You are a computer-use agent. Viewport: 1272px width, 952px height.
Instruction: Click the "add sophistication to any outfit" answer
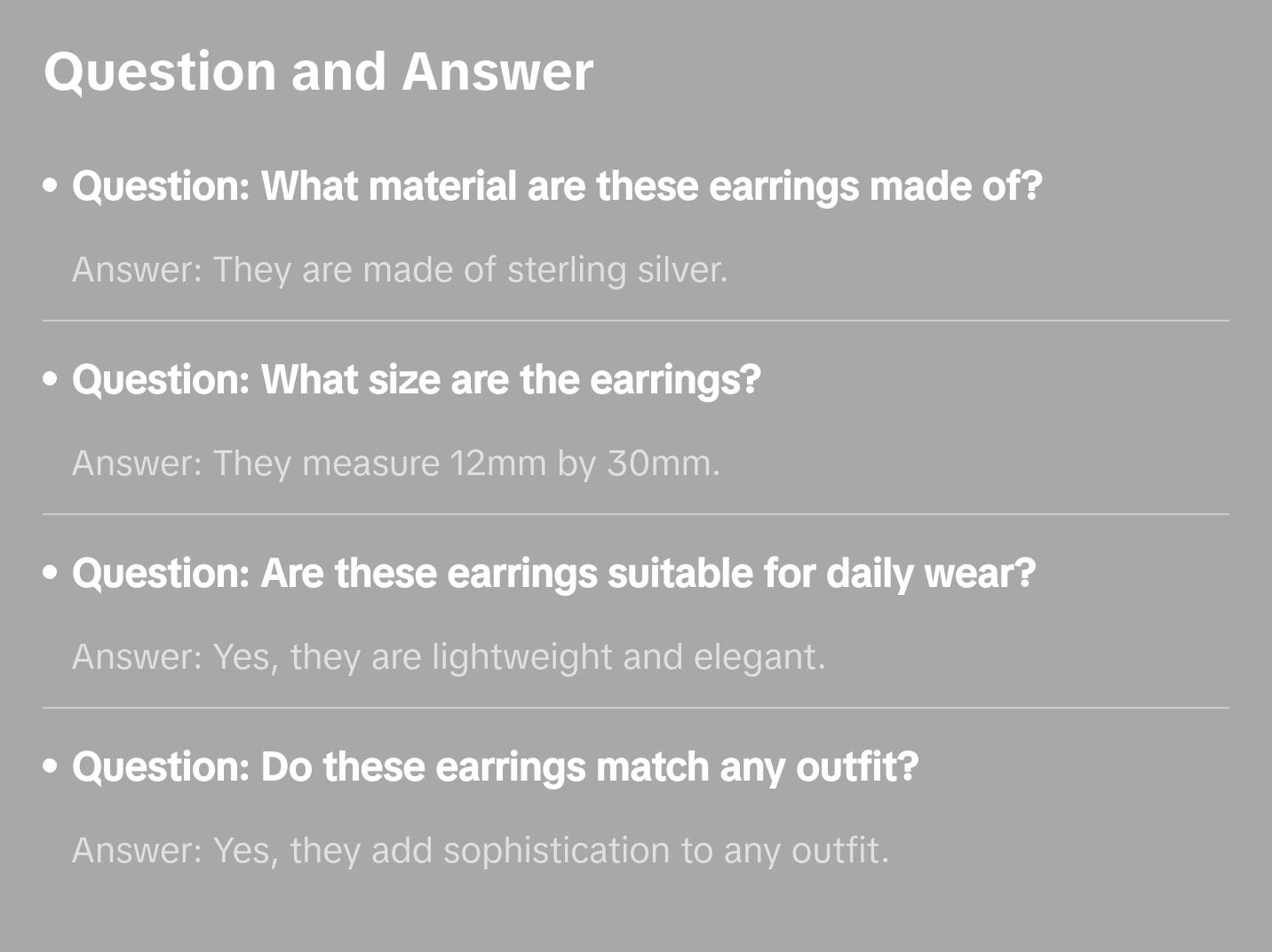pyautogui.click(x=481, y=851)
